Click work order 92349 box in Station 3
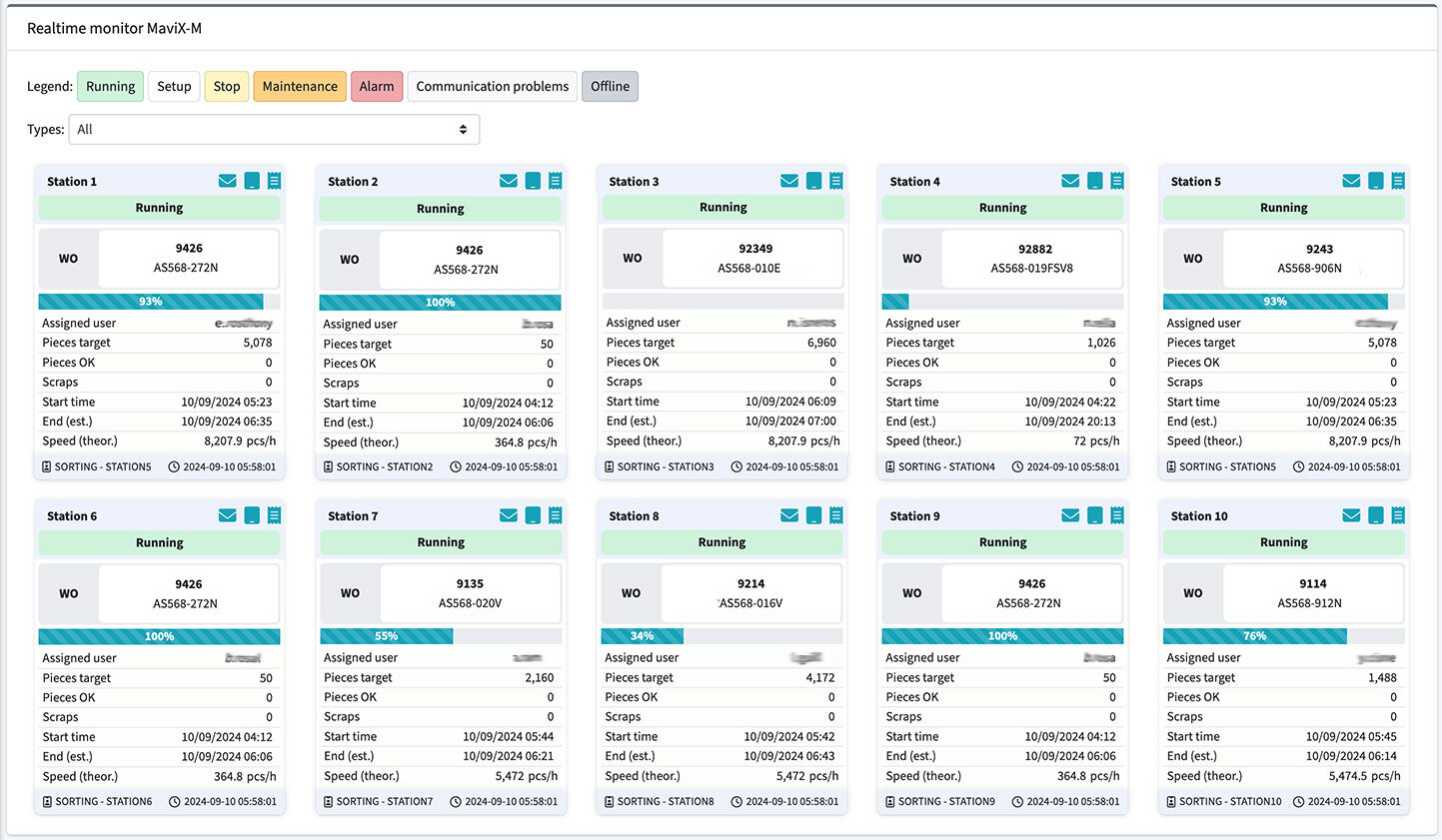Viewport: 1442px width, 840px height. coord(753,259)
